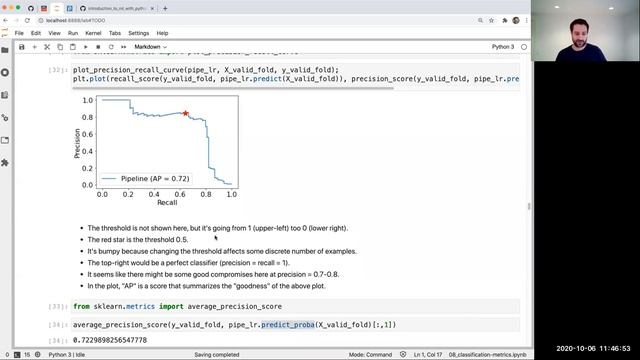Open the cell type dropdown showing Markdown

151,47
